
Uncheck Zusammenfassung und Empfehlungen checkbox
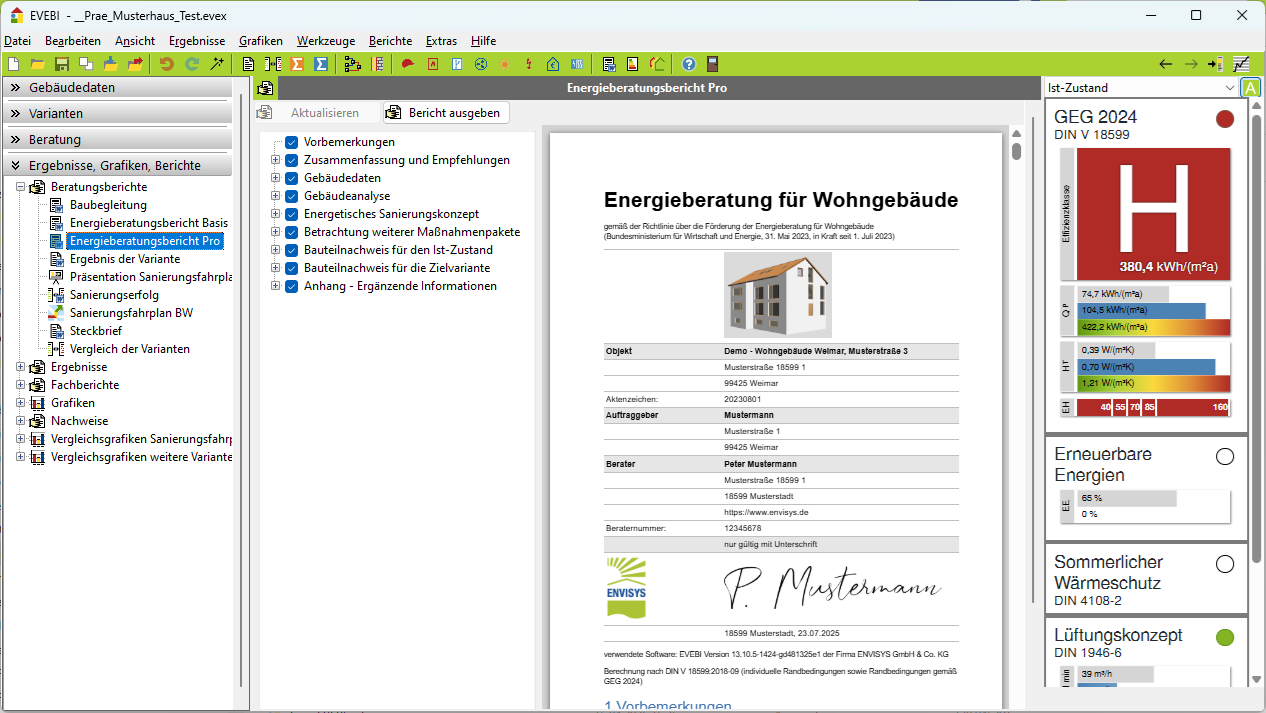click(292, 160)
